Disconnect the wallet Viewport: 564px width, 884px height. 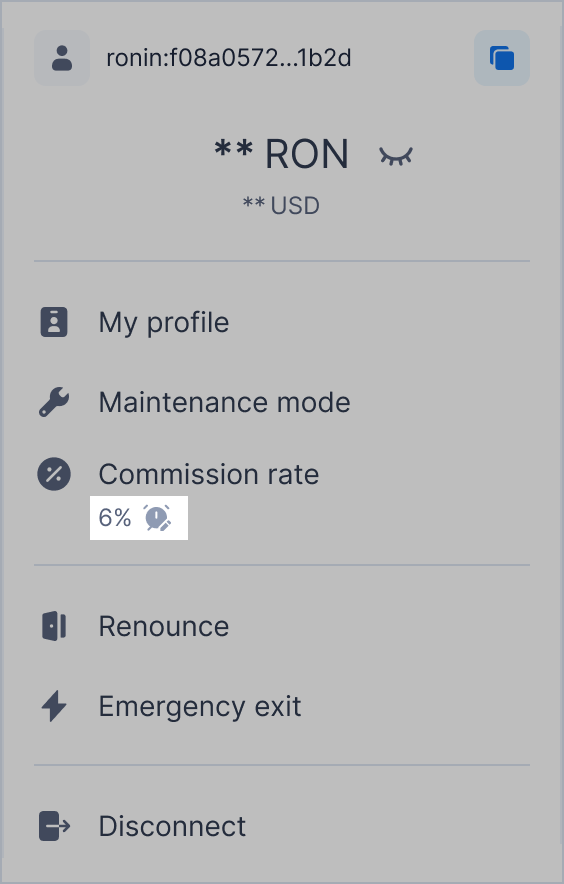point(172,826)
